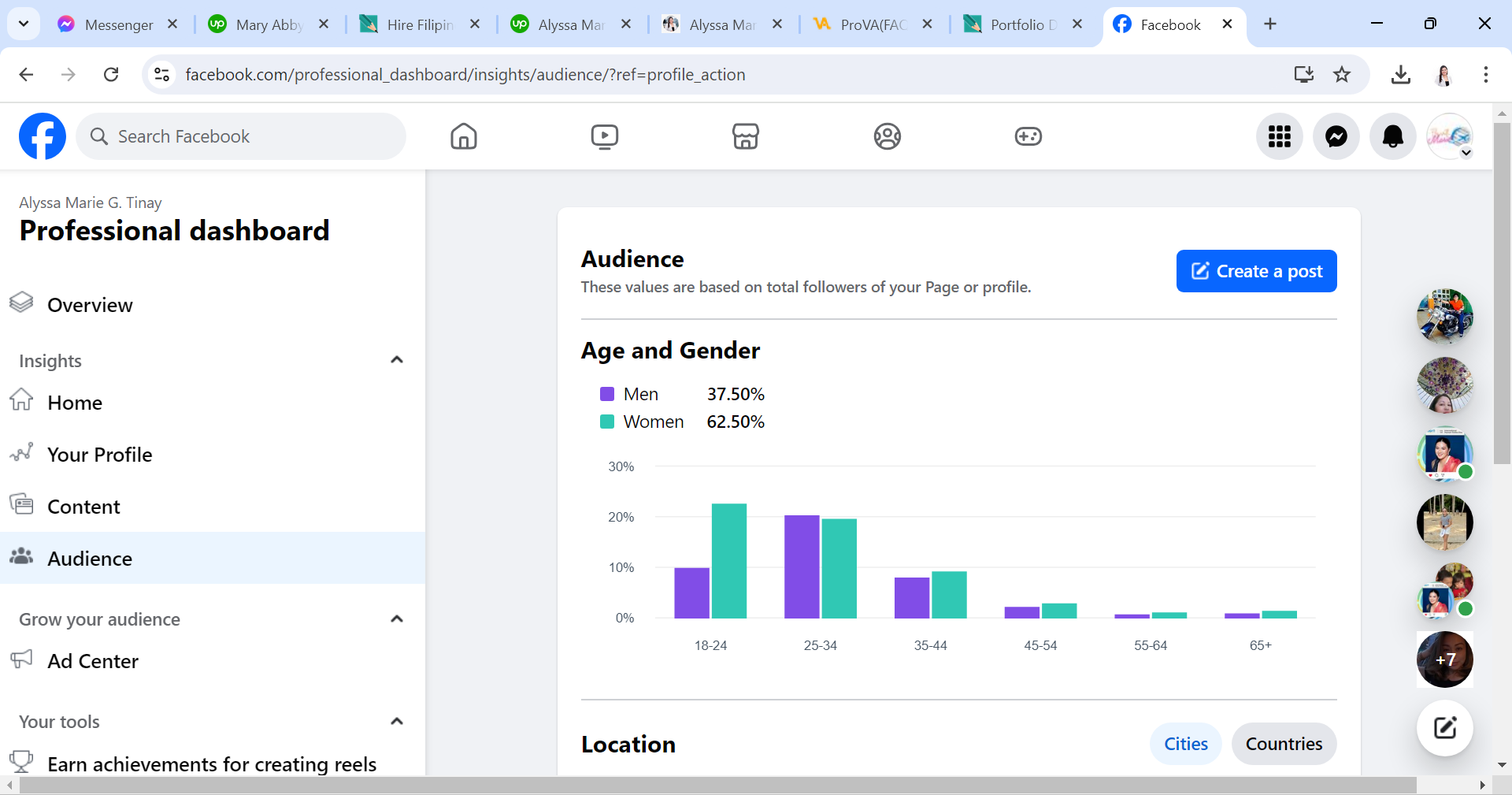Switch Location view to Countries
The height and width of the screenshot is (795, 1512).
point(1284,744)
